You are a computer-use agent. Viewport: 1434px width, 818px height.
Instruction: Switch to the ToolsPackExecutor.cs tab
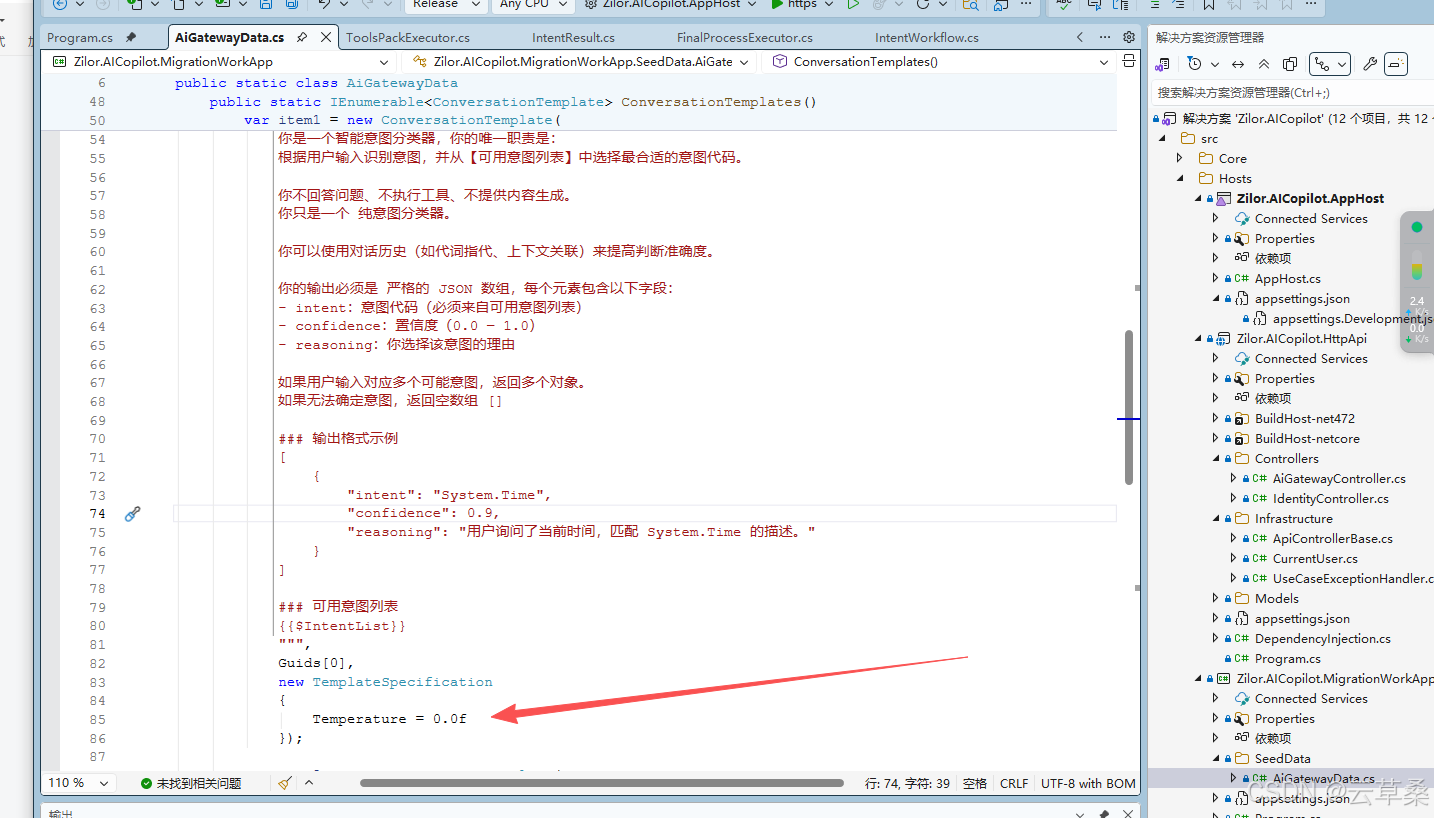pyautogui.click(x=408, y=37)
